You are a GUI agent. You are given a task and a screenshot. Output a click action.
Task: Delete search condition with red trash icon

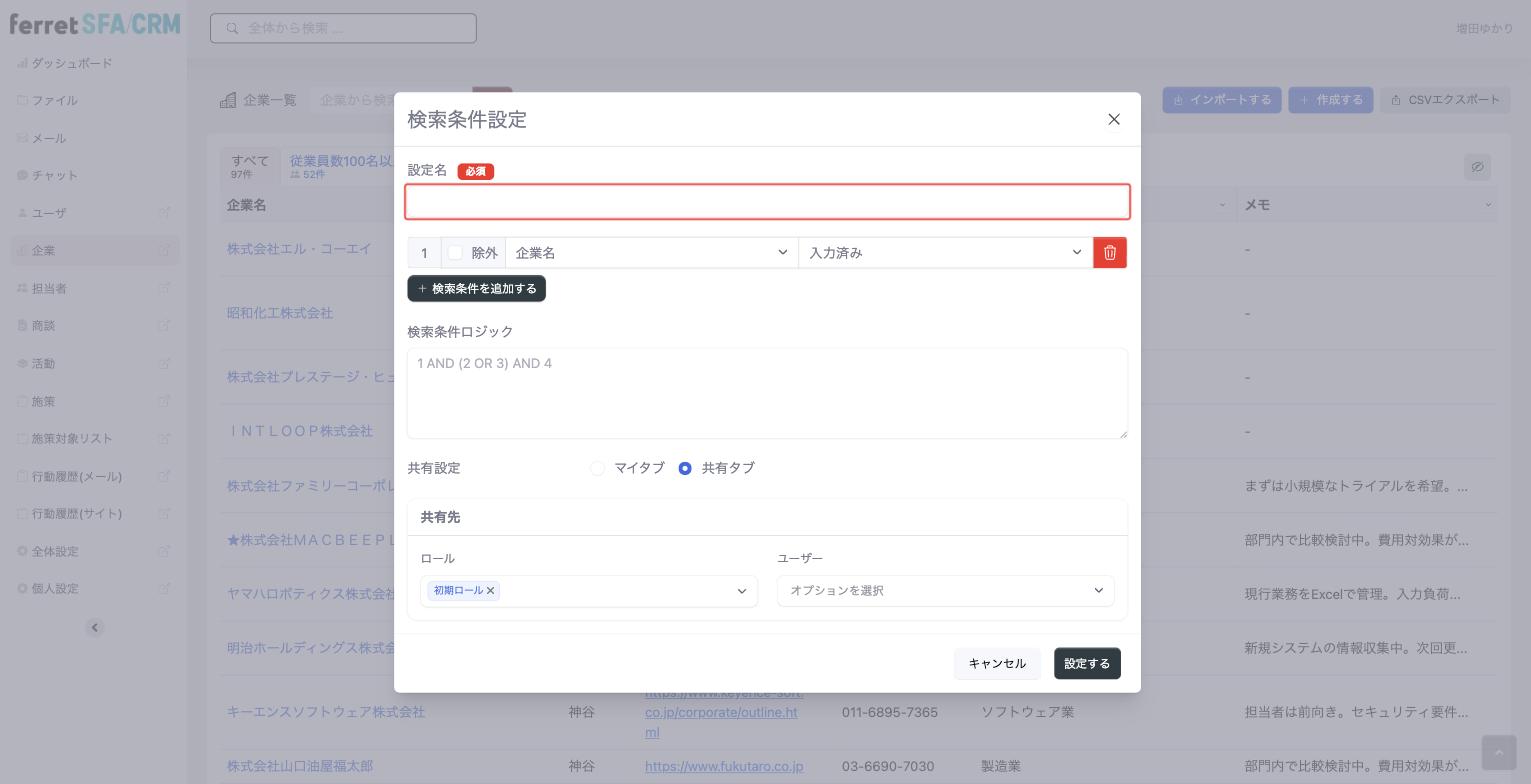click(1110, 253)
